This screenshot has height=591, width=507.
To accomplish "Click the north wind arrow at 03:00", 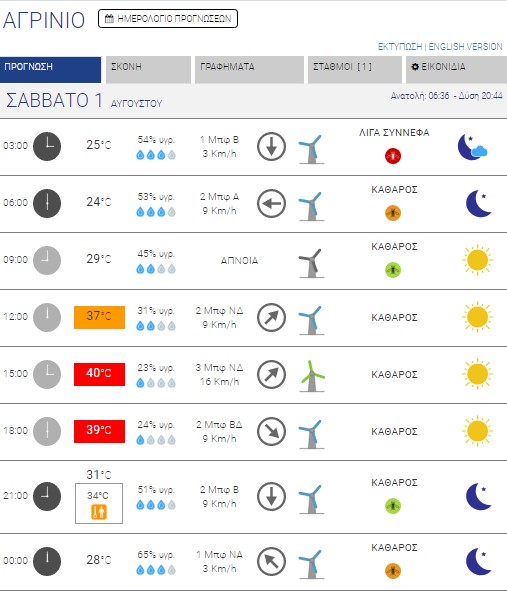I will click(271, 147).
